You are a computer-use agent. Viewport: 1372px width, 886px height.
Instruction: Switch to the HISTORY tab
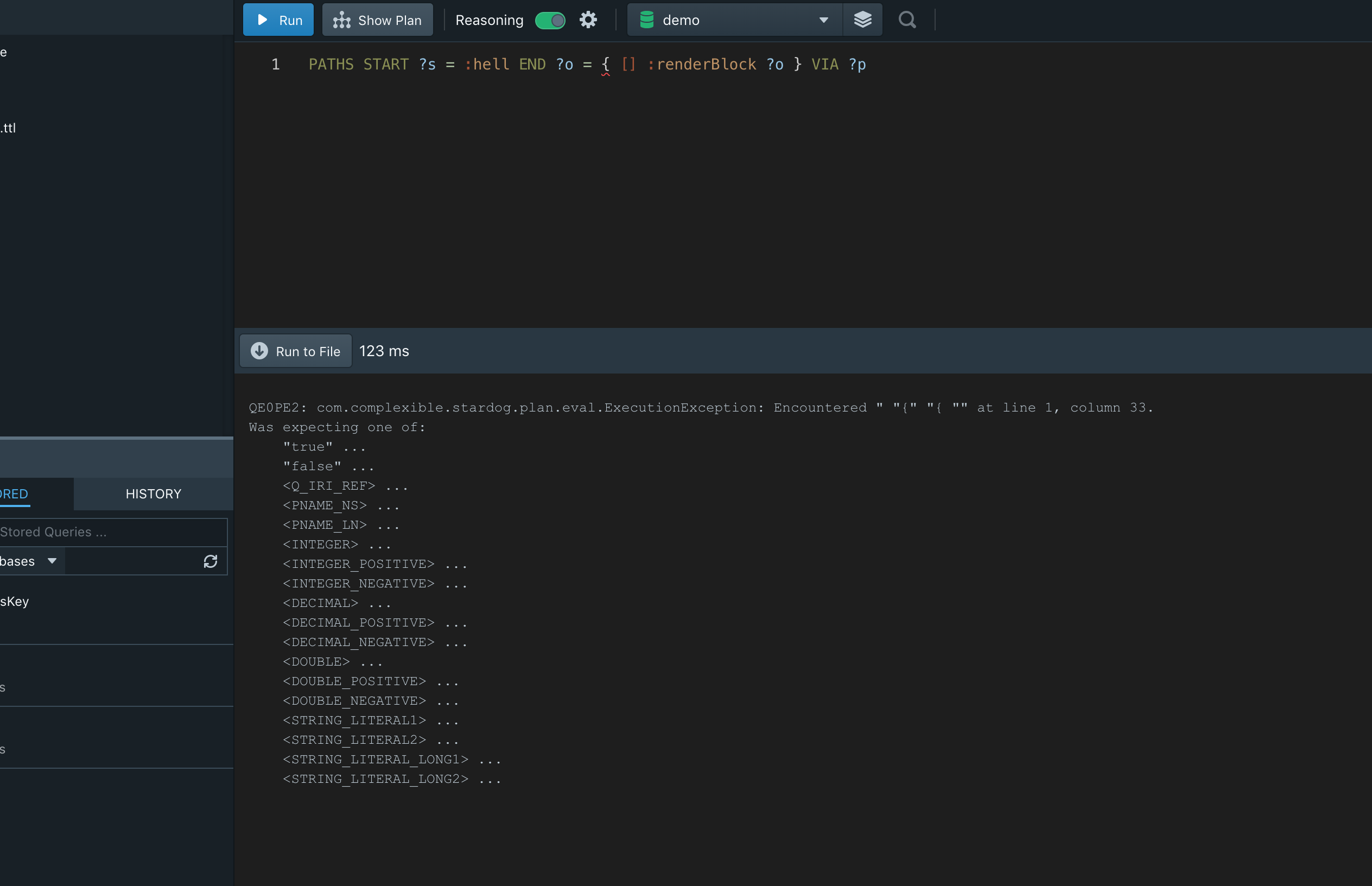(x=153, y=493)
